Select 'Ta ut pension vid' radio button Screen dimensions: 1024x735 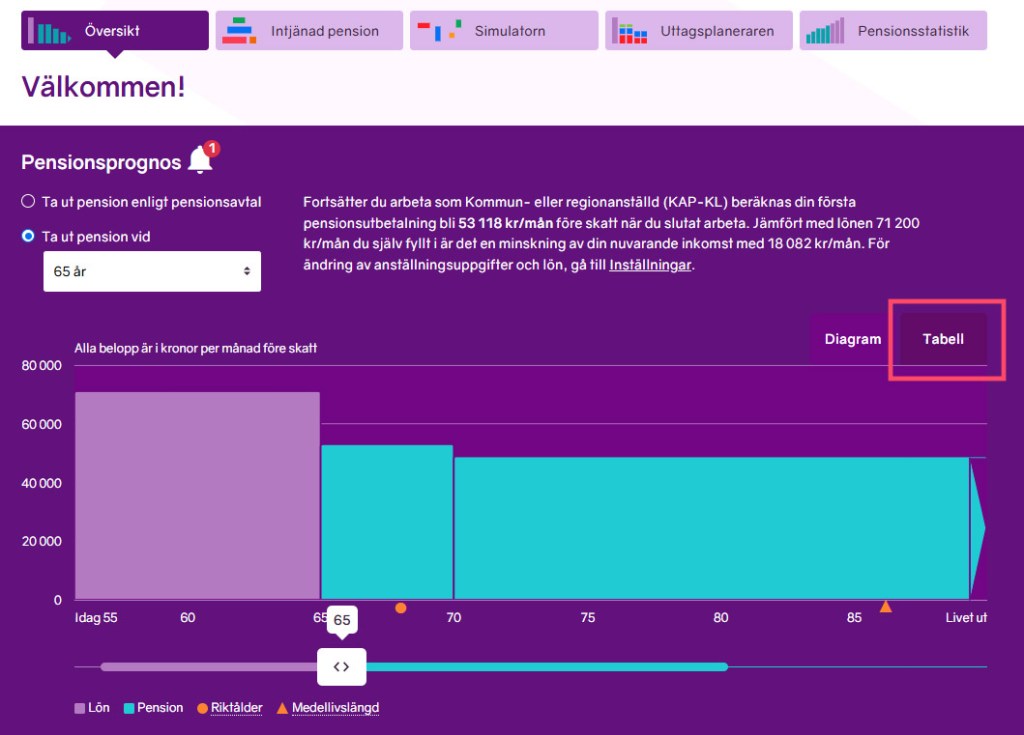click(x=28, y=237)
